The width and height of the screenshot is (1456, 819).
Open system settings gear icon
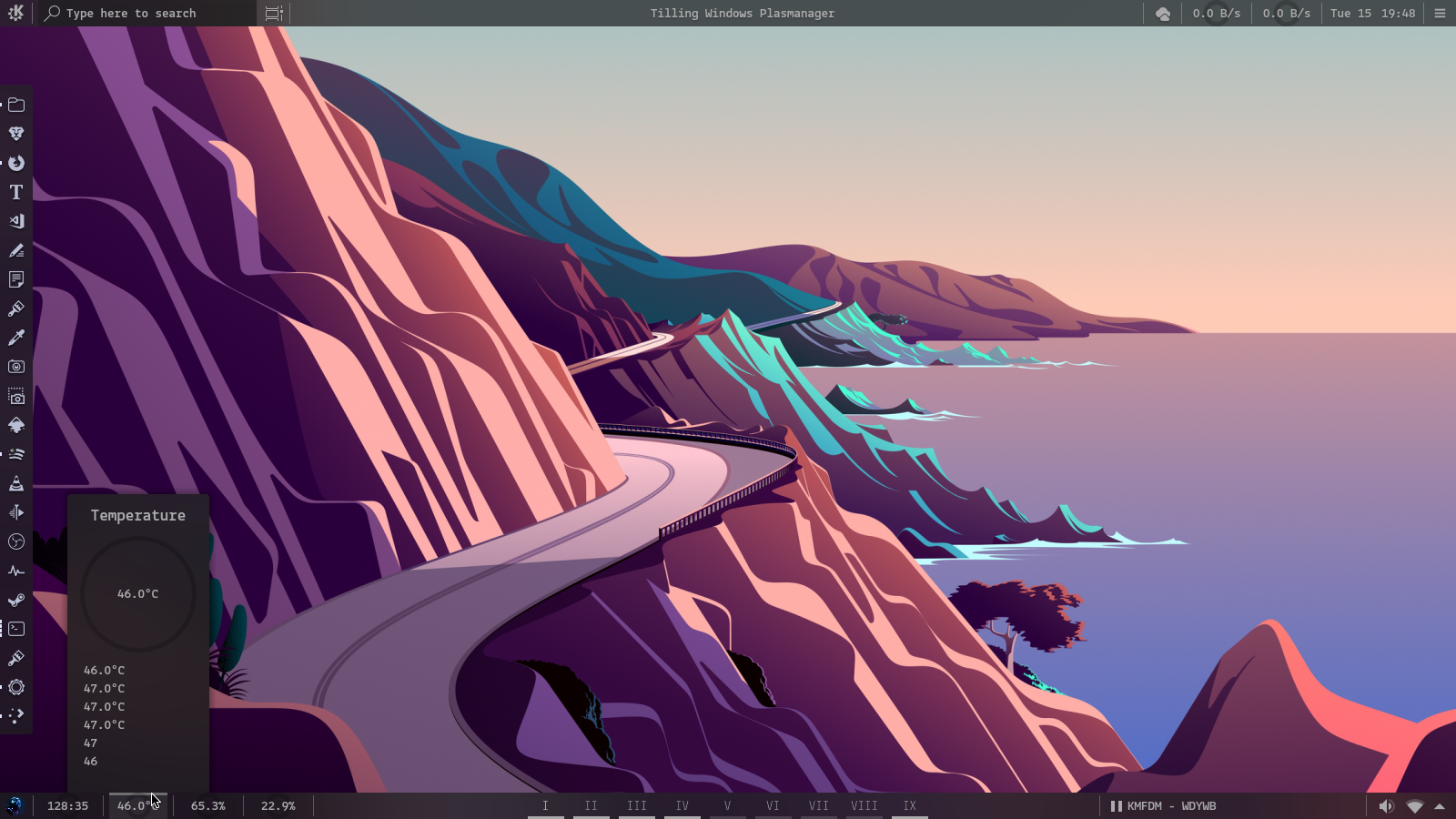pyautogui.click(x=16, y=687)
